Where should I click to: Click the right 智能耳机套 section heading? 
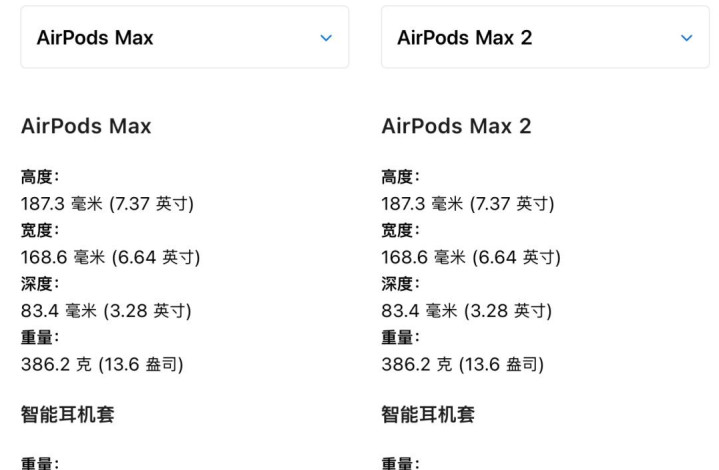428,413
